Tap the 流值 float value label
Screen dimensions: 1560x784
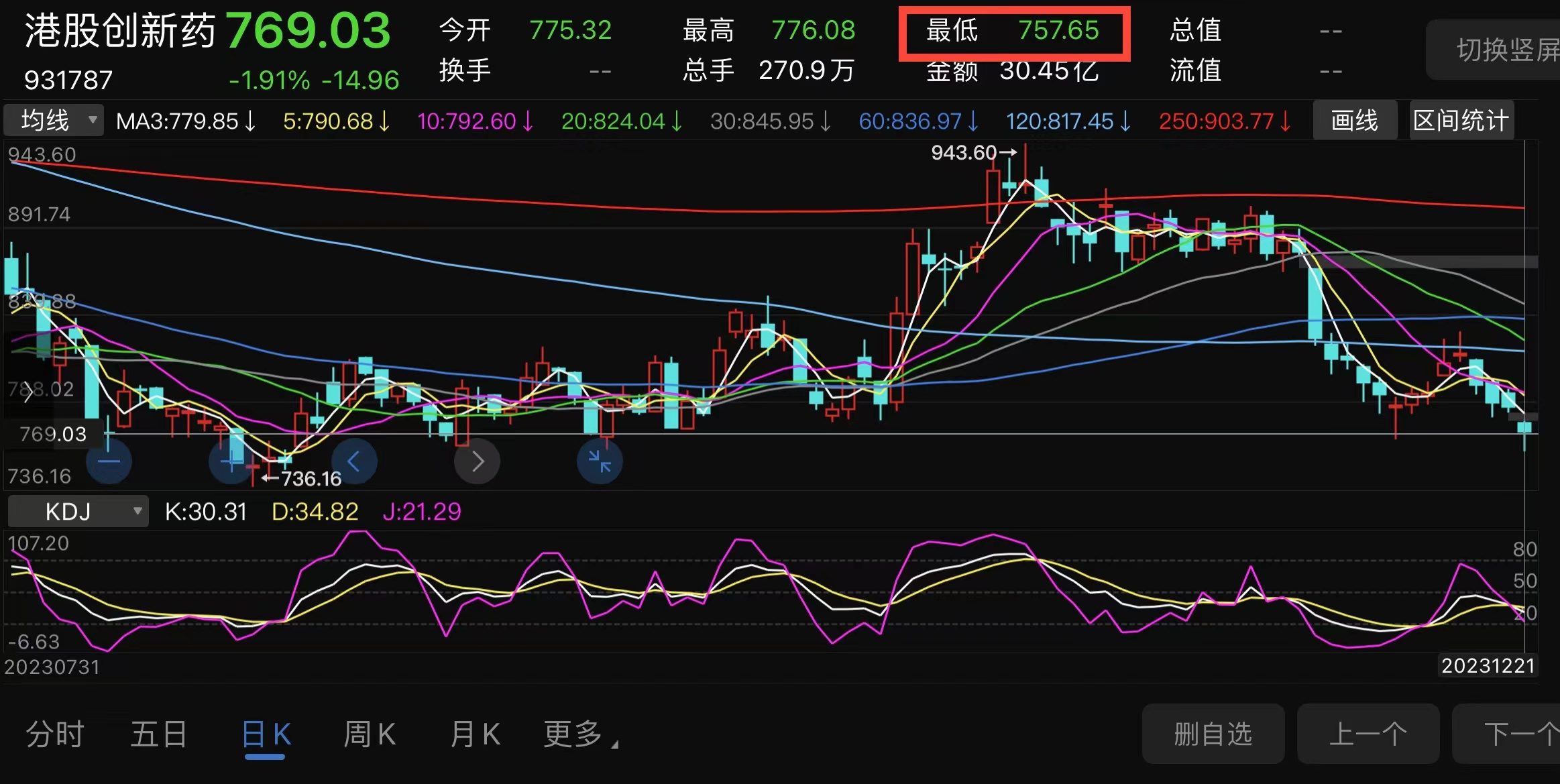[x=1195, y=70]
